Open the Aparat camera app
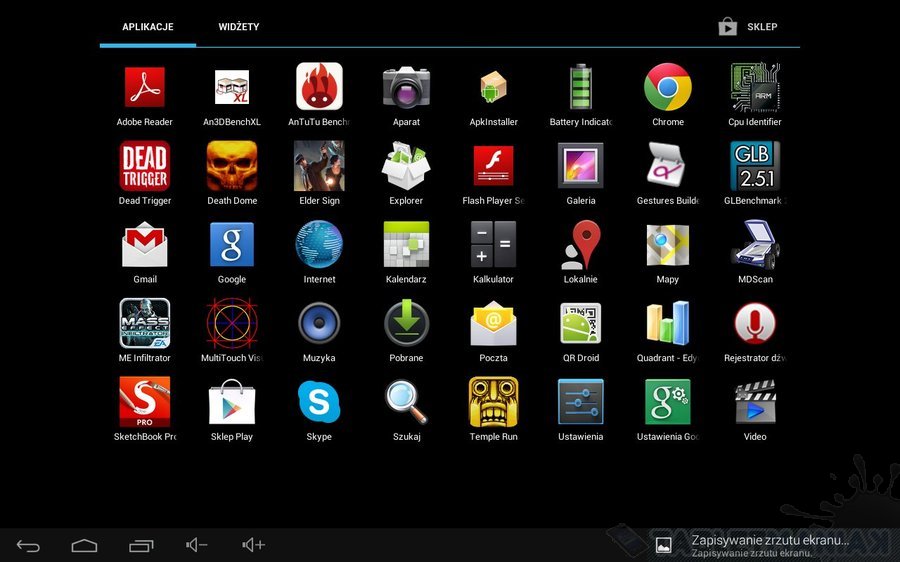This screenshot has width=900, height=562. [406, 87]
